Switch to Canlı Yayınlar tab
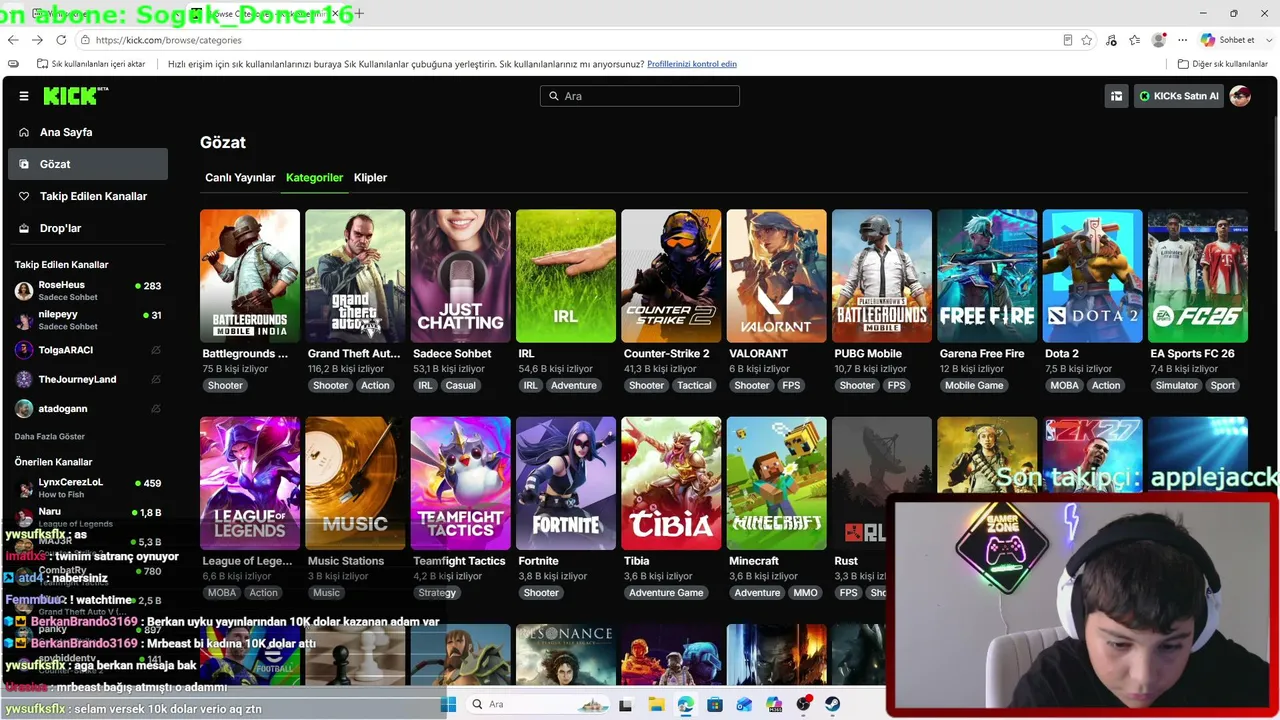1280x720 pixels. pyautogui.click(x=240, y=178)
